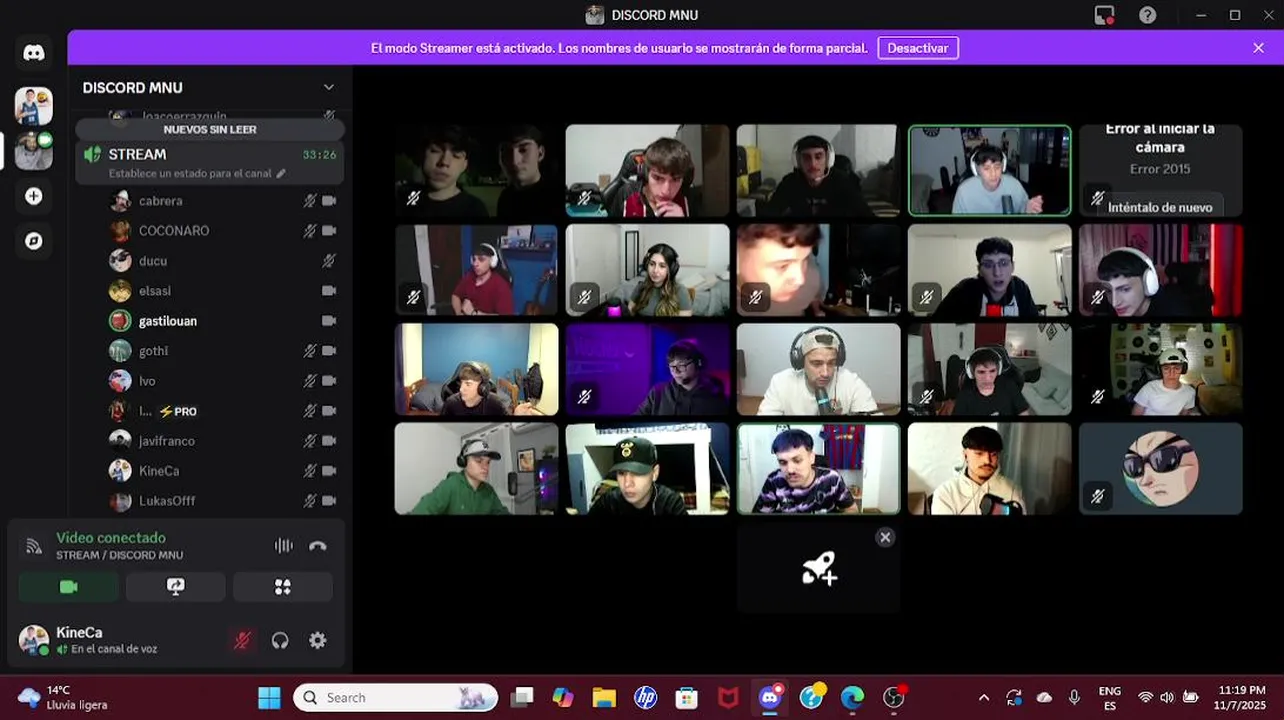Select the basketball player server icon

pyautogui.click(x=34, y=105)
